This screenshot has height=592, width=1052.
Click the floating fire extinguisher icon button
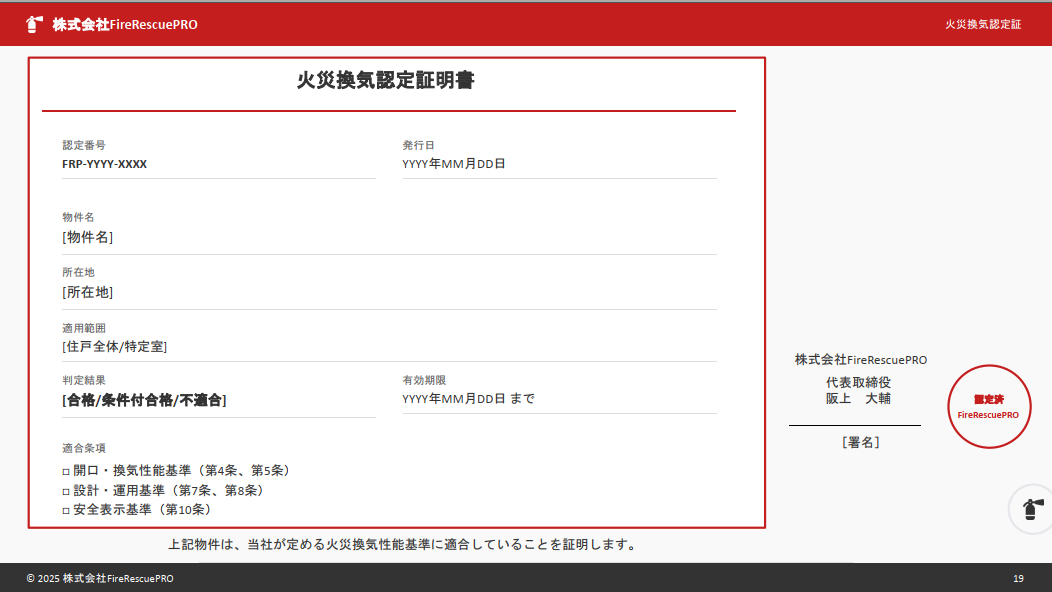(x=1032, y=508)
